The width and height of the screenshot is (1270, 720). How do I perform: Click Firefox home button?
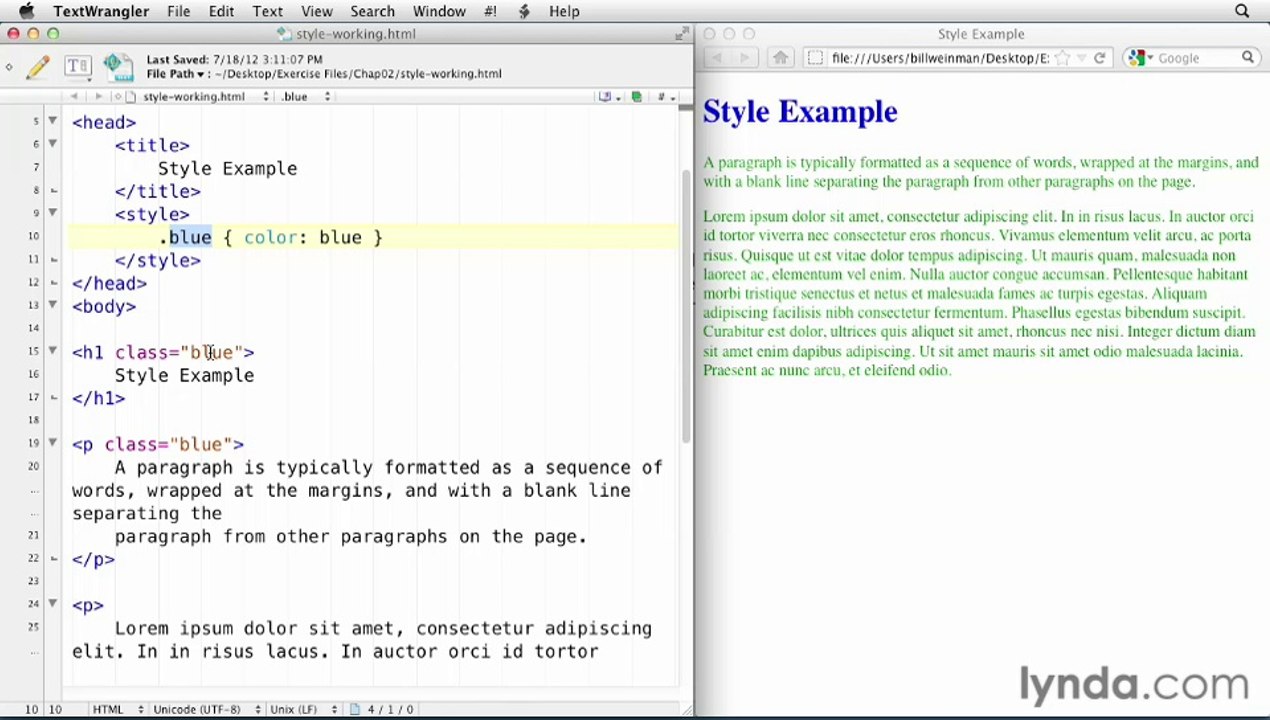pyautogui.click(x=780, y=58)
